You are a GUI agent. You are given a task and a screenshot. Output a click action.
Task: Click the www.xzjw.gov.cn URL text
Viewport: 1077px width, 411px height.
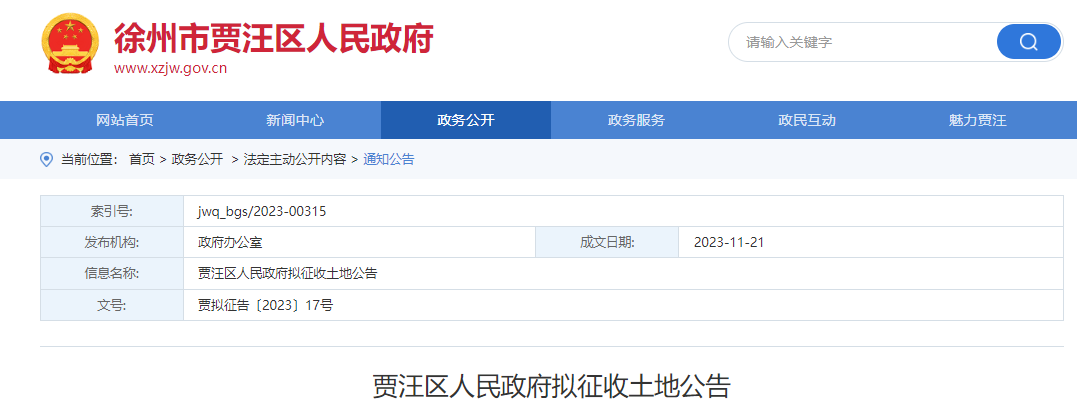tap(170, 68)
